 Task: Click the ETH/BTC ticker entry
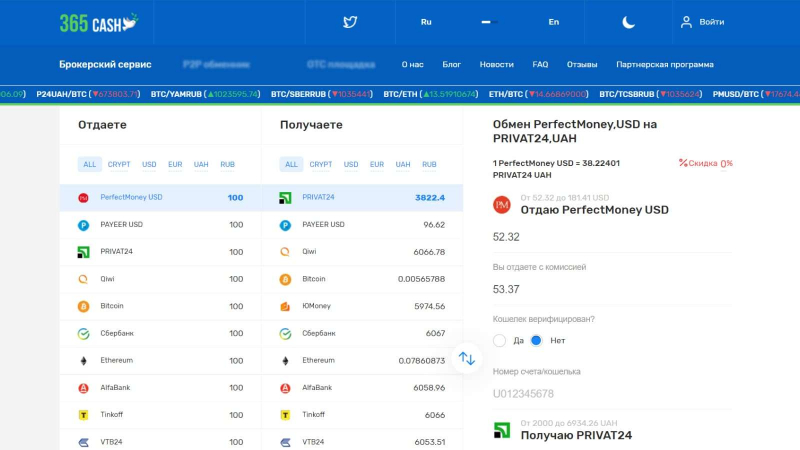point(539,94)
